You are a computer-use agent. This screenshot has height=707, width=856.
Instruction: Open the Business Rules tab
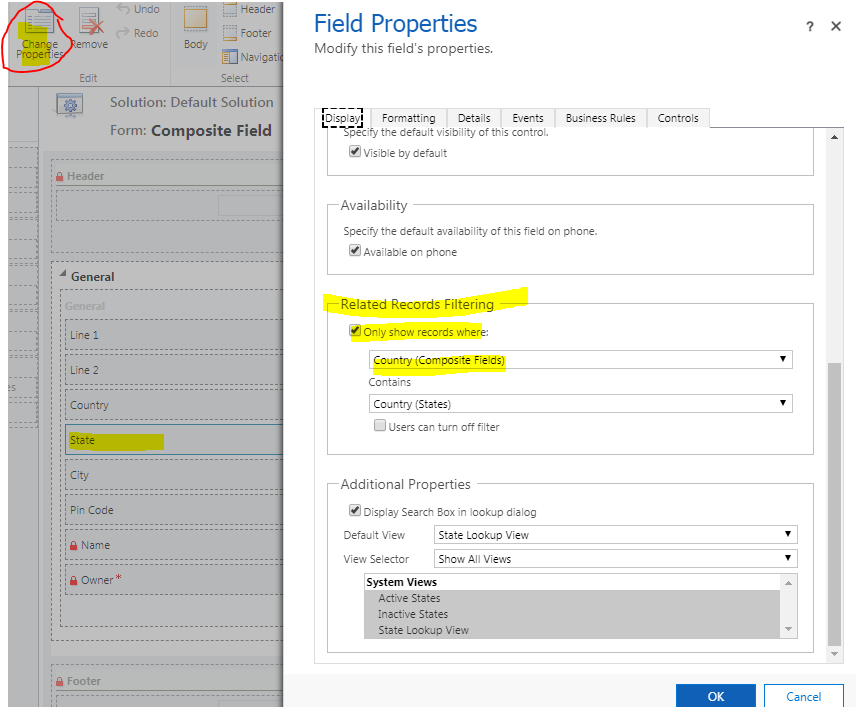click(600, 118)
